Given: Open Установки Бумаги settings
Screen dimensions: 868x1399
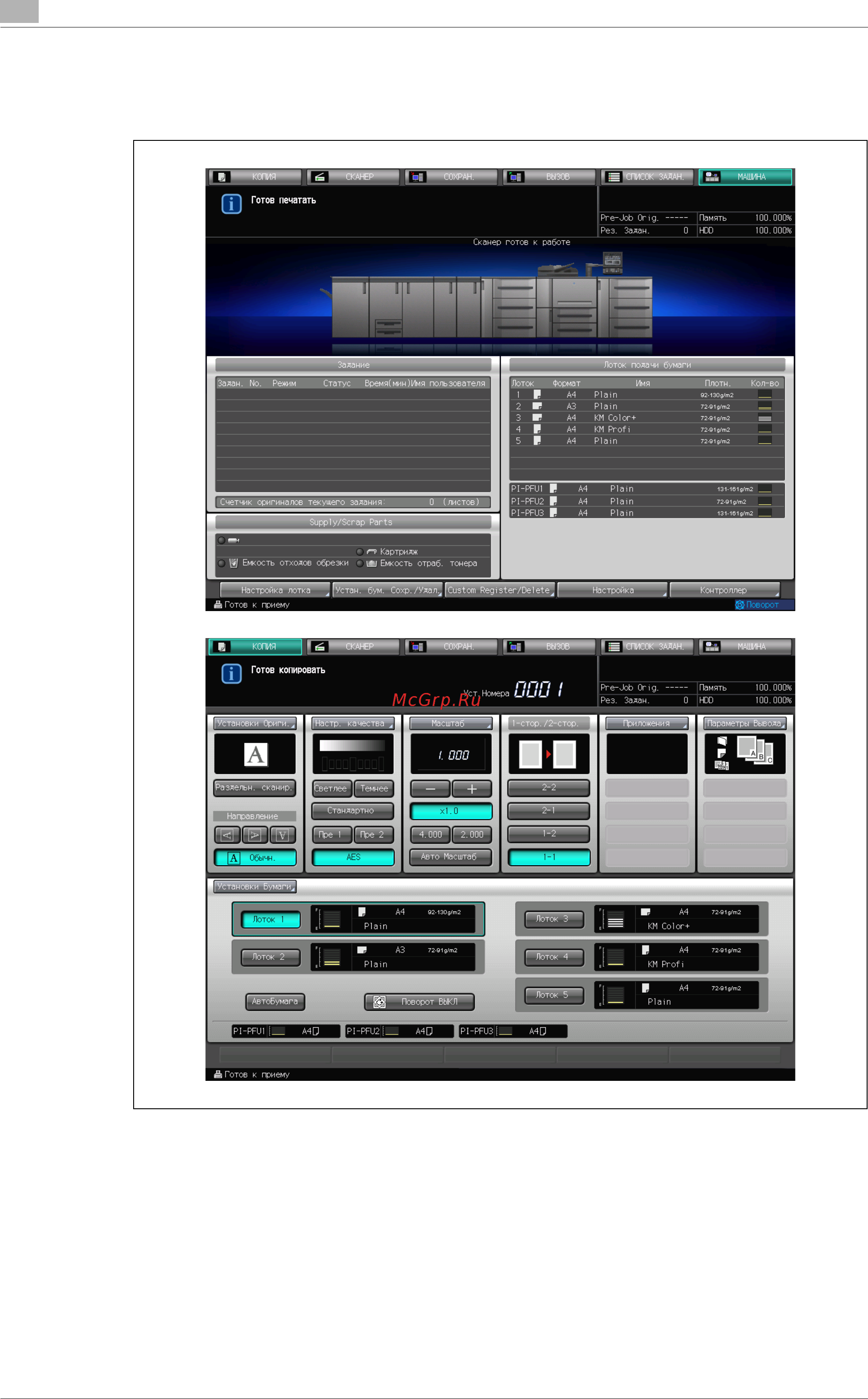Looking at the screenshot, I should [255, 886].
